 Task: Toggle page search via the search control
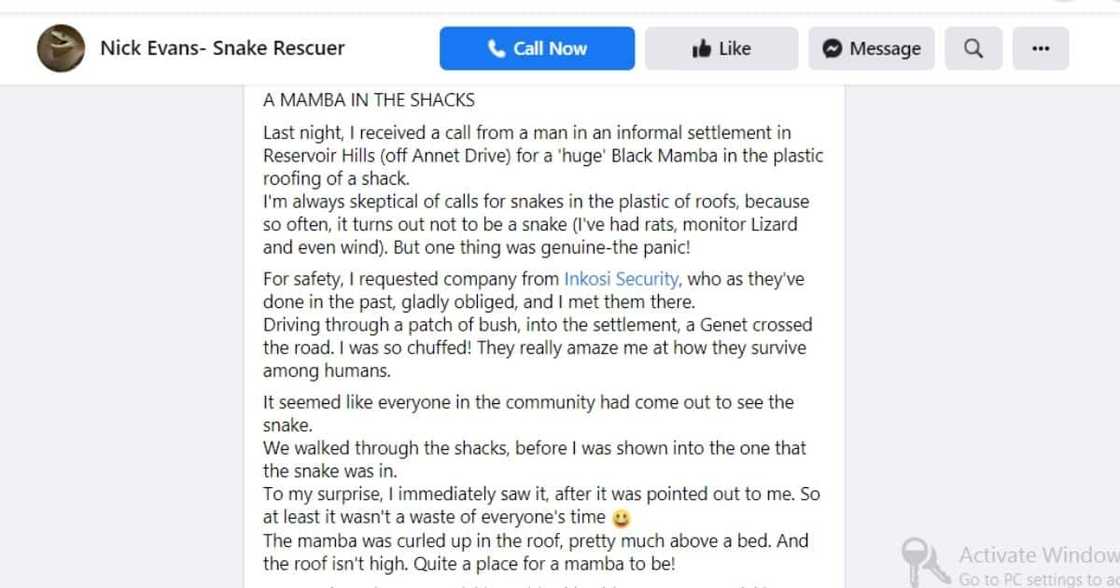pos(972,47)
